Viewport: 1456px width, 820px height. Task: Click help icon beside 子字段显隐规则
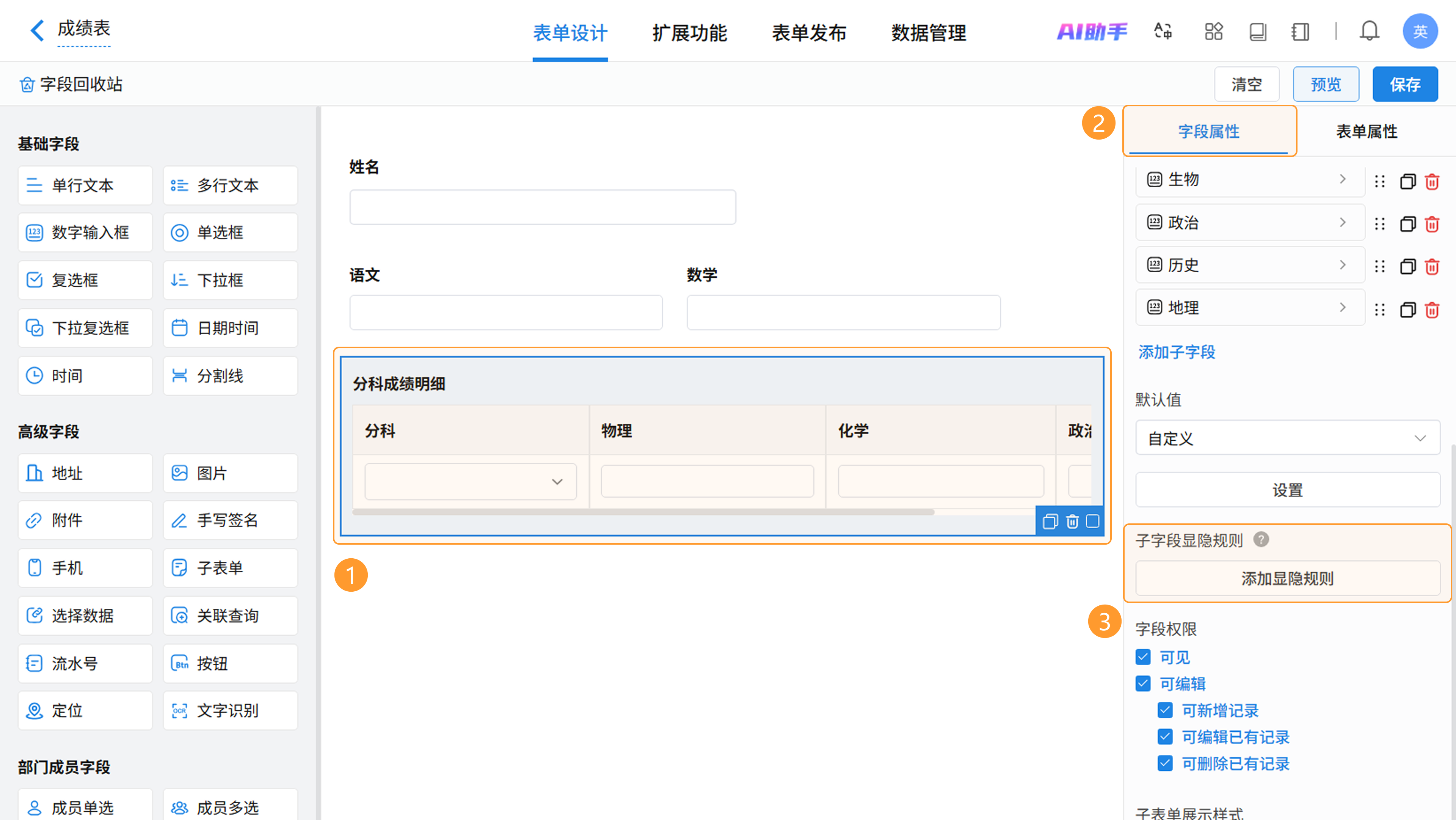pyautogui.click(x=1261, y=539)
